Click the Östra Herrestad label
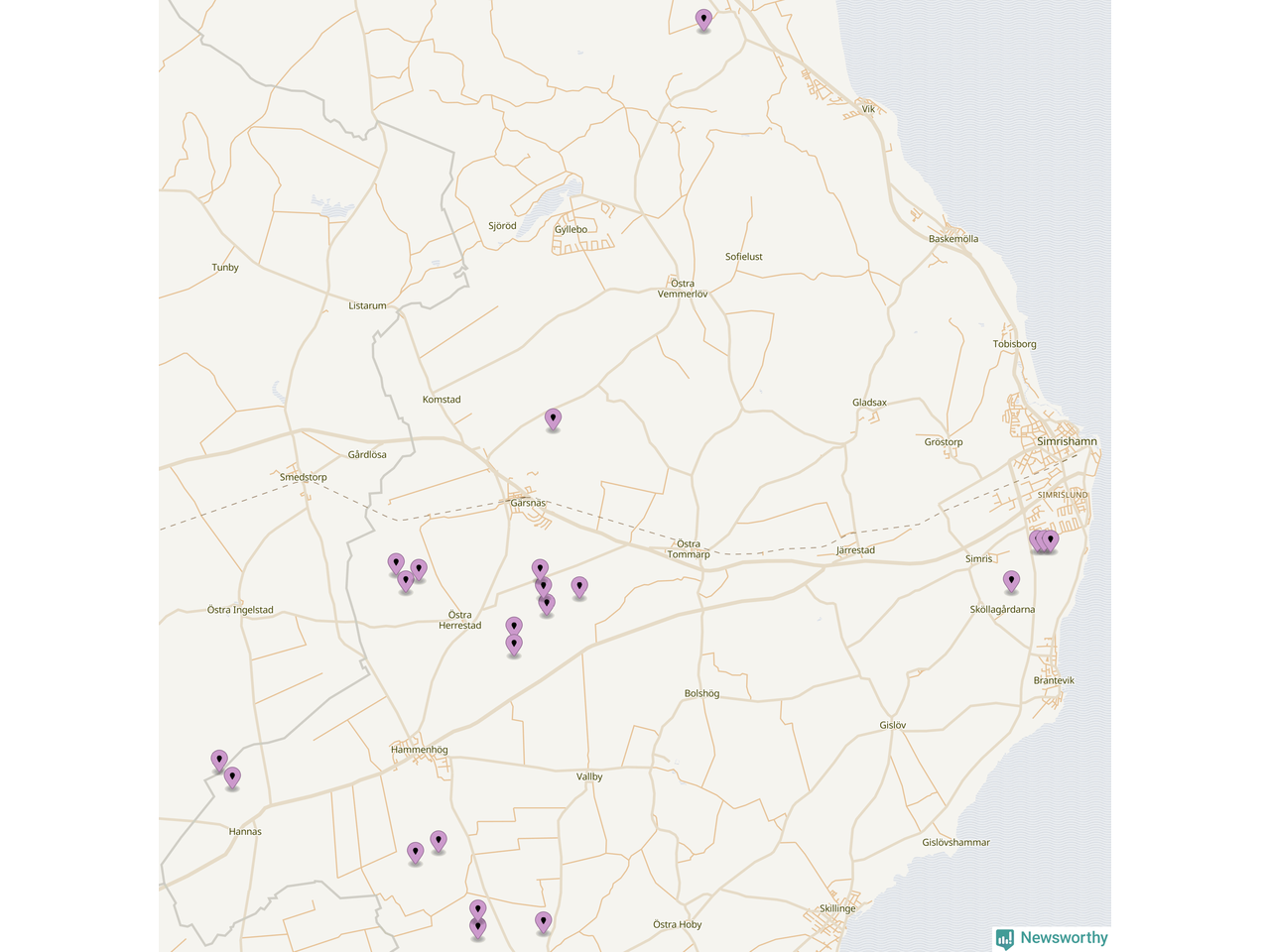The image size is (1270, 952). 460,620
